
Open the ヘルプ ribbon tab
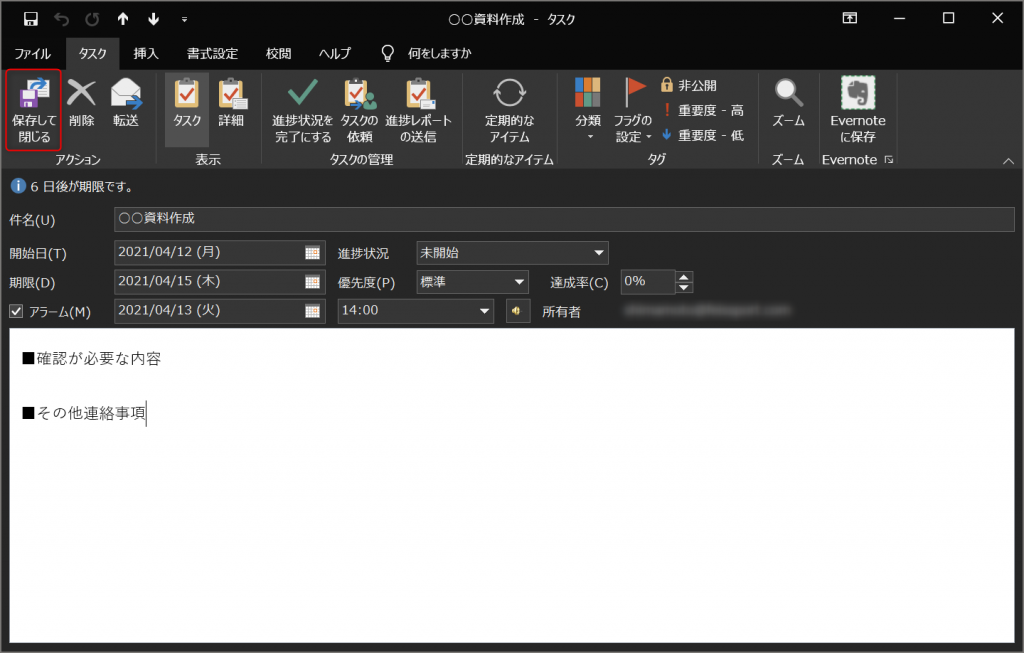[x=334, y=54]
